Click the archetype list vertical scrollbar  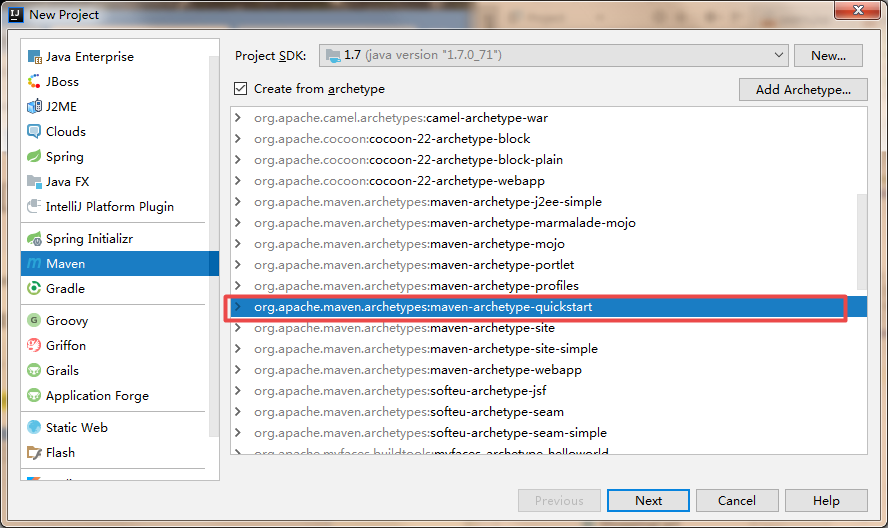pos(862,242)
